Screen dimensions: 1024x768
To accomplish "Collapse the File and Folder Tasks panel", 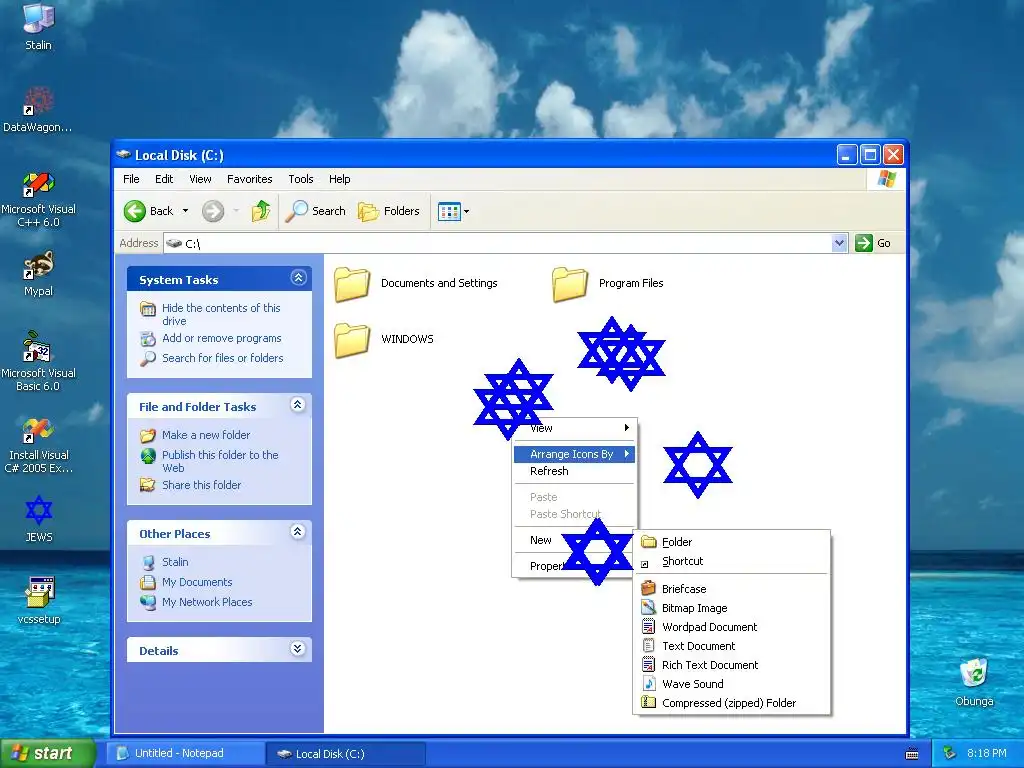I will [x=298, y=405].
